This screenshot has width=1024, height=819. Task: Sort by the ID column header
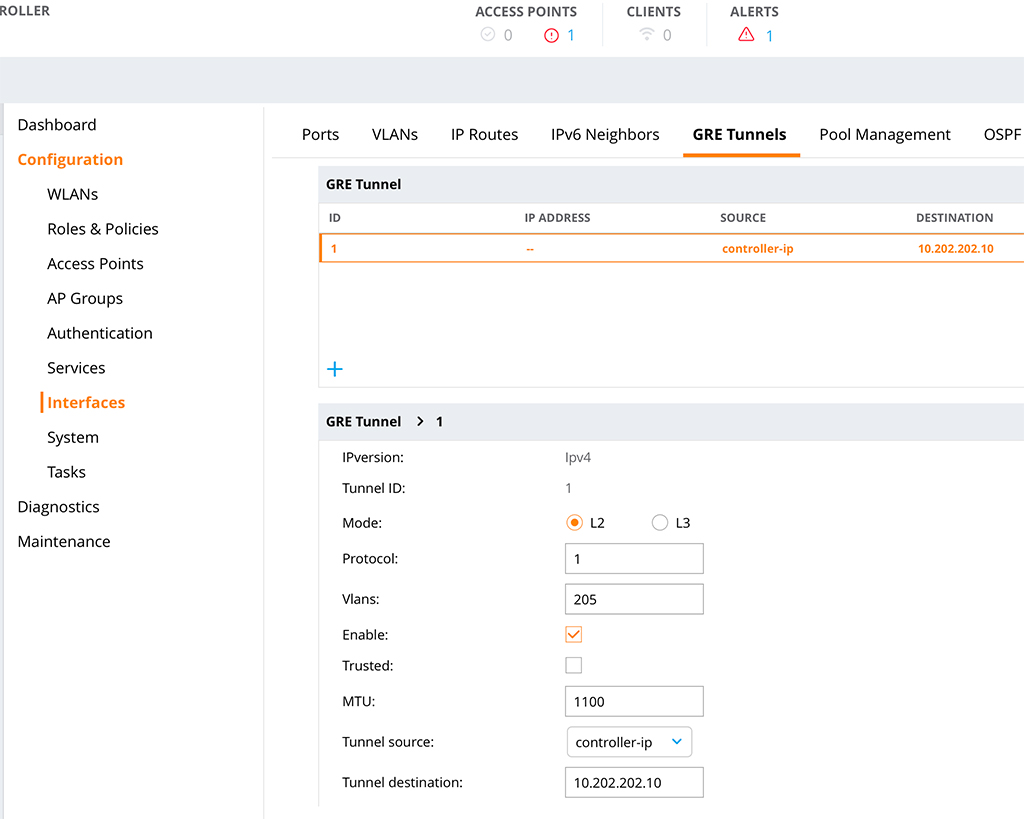pos(334,217)
